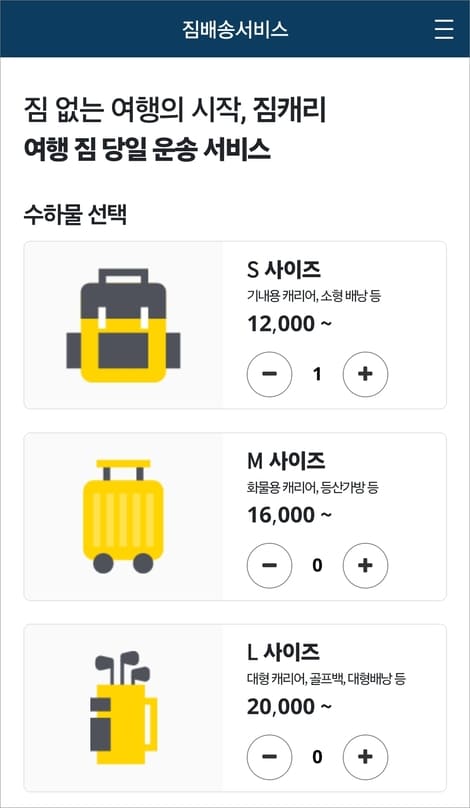Select the M 사이즈 title
This screenshot has height=808, width=470.
coord(286,461)
